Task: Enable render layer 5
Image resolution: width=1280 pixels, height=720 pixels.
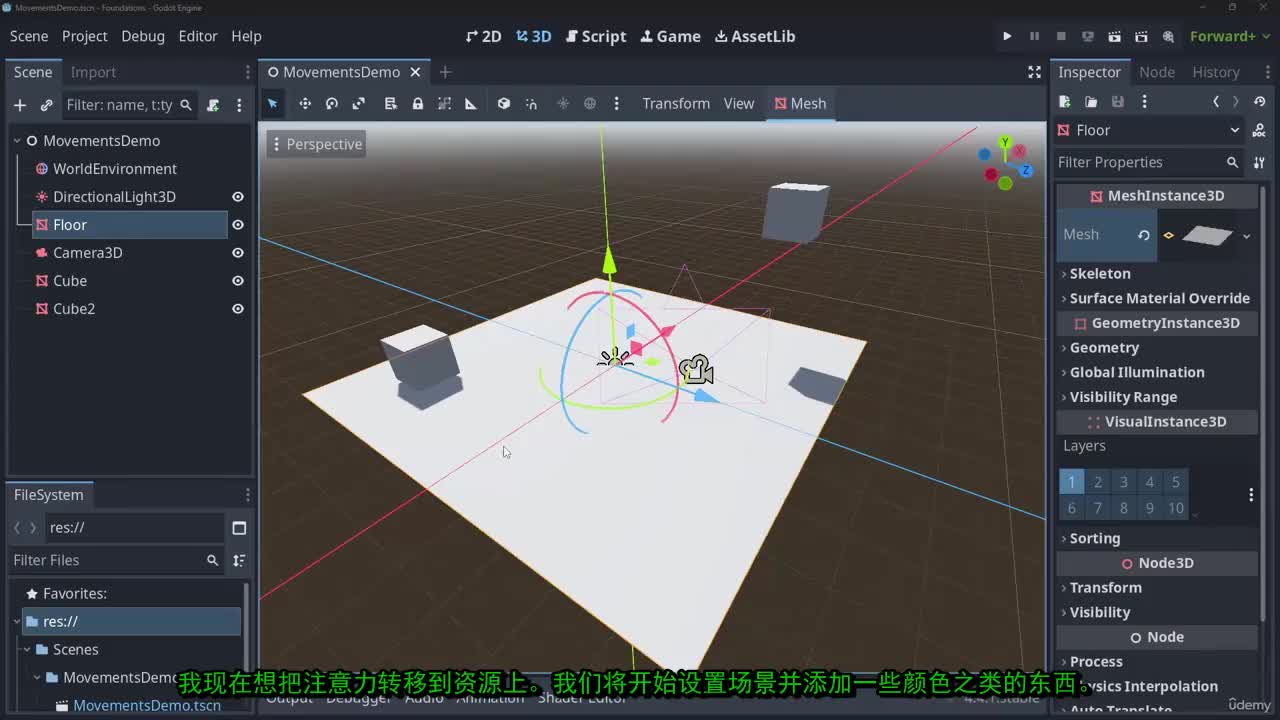Action: click(x=1176, y=482)
